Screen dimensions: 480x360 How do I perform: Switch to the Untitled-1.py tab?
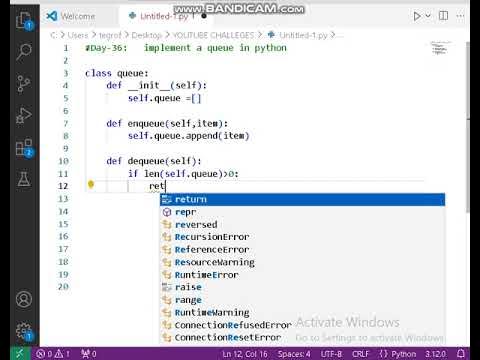(x=163, y=16)
